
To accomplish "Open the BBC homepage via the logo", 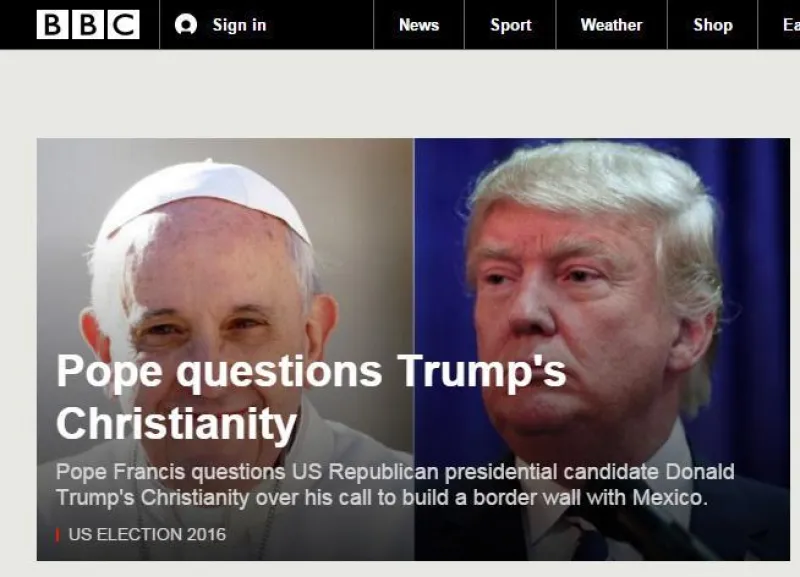I will click(x=88, y=24).
